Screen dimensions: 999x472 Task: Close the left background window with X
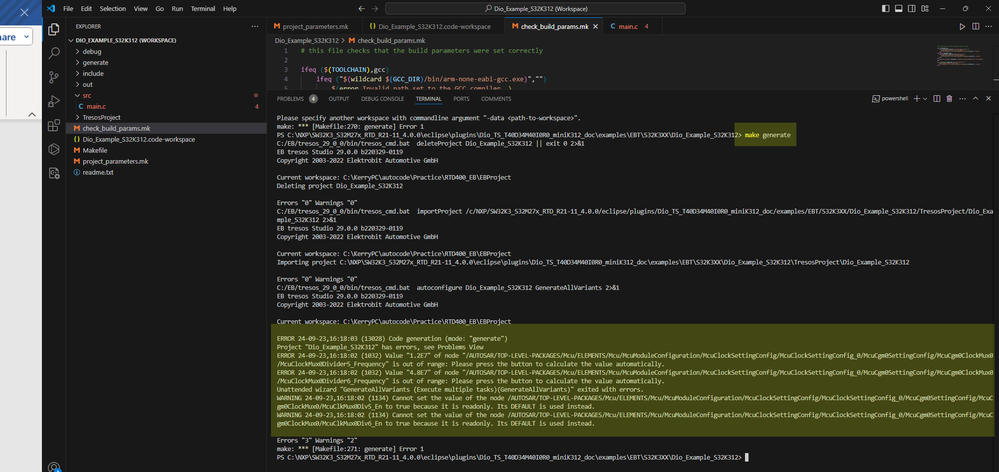[x=24, y=12]
